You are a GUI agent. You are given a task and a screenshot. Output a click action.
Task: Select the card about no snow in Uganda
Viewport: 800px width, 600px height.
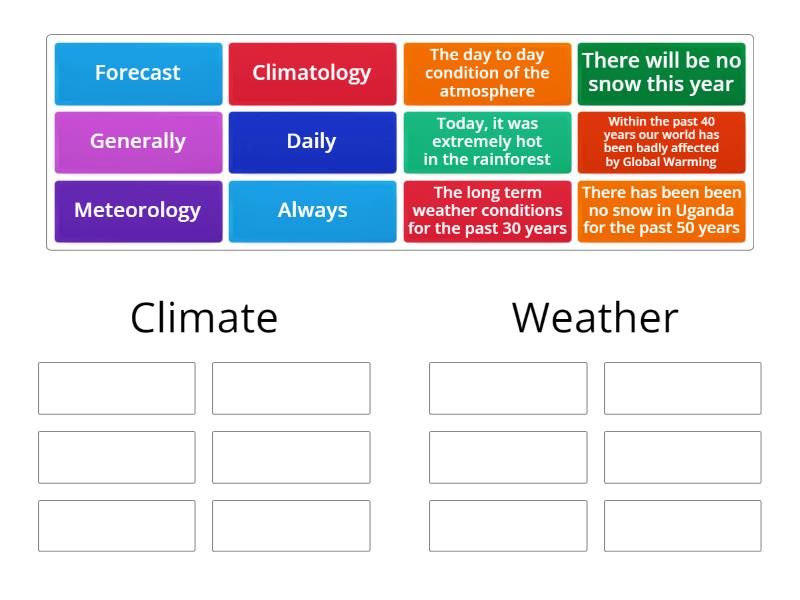(662, 210)
